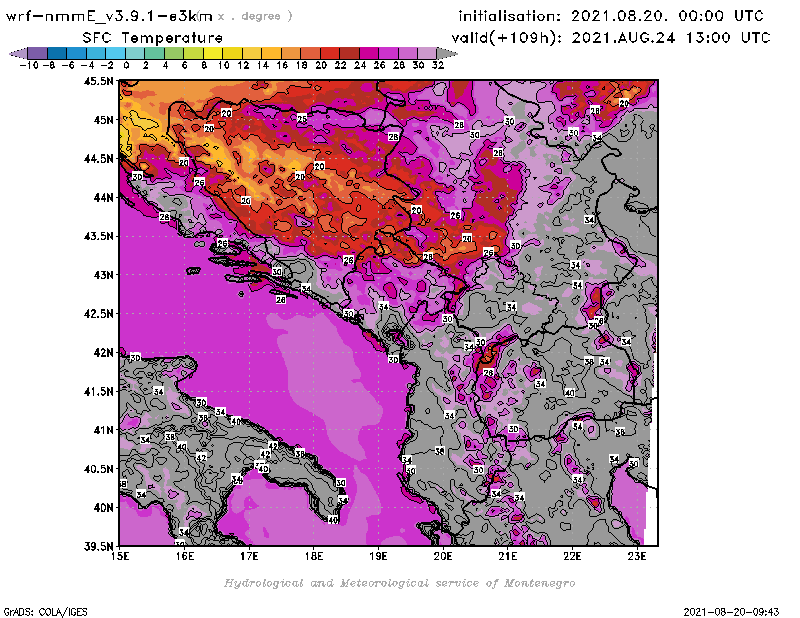Viewport: 800px width, 618px height.
Task: Click the 'Hydrological and Meteorological service of Montenegro' caption
Action: click(399, 583)
